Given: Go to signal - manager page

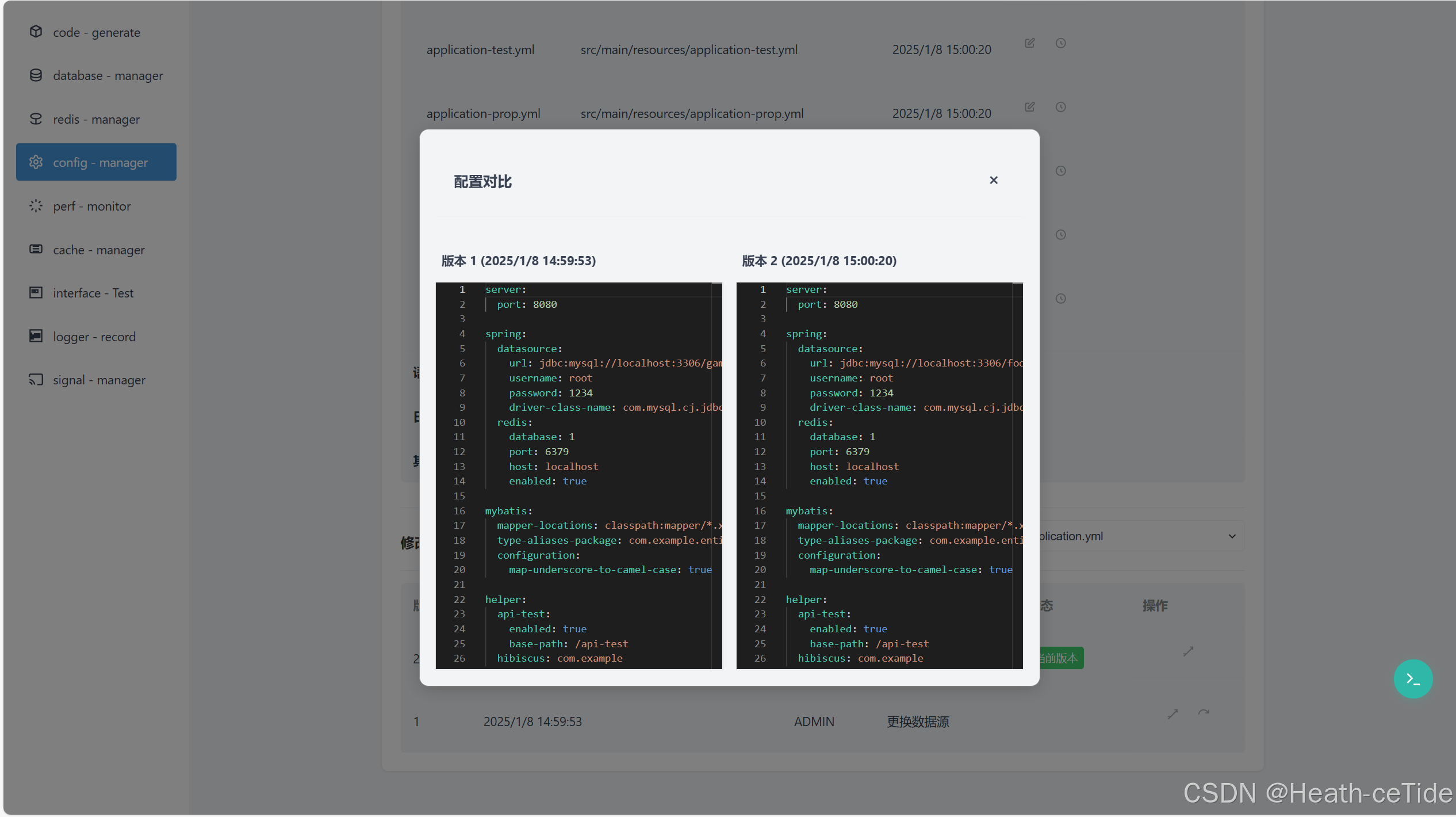Looking at the screenshot, I should click(99, 380).
